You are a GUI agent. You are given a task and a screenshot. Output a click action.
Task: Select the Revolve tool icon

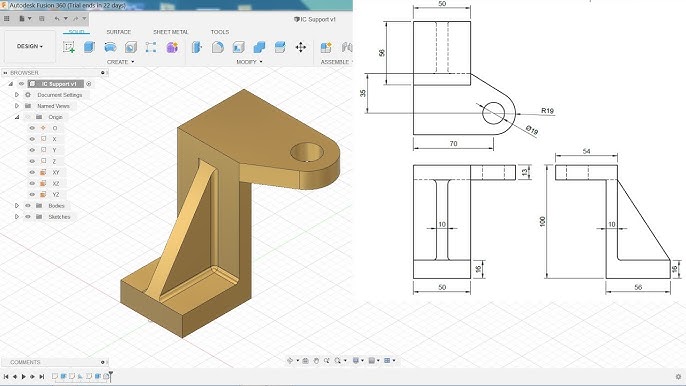coord(110,47)
